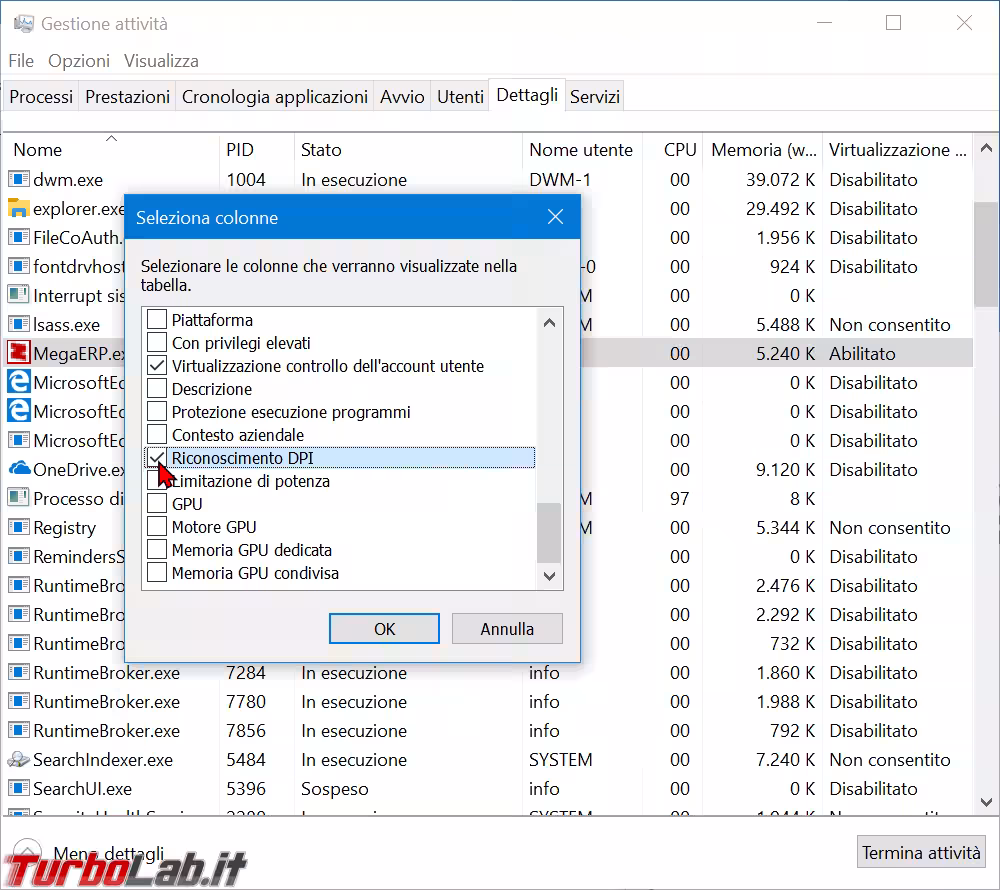Open the Opzioni menu
Viewport: 1000px width, 890px height.
[x=79, y=61]
